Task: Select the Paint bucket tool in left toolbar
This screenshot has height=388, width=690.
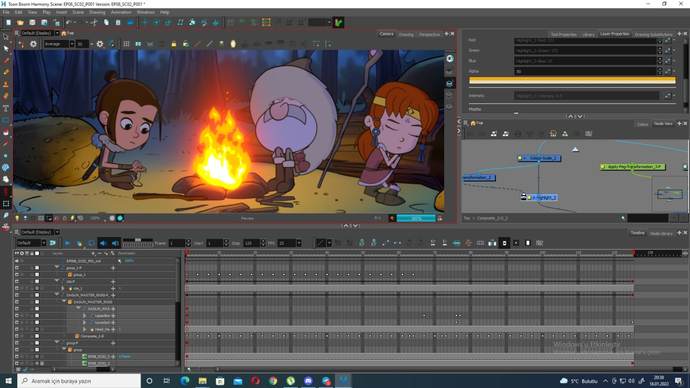Action: tap(6, 132)
